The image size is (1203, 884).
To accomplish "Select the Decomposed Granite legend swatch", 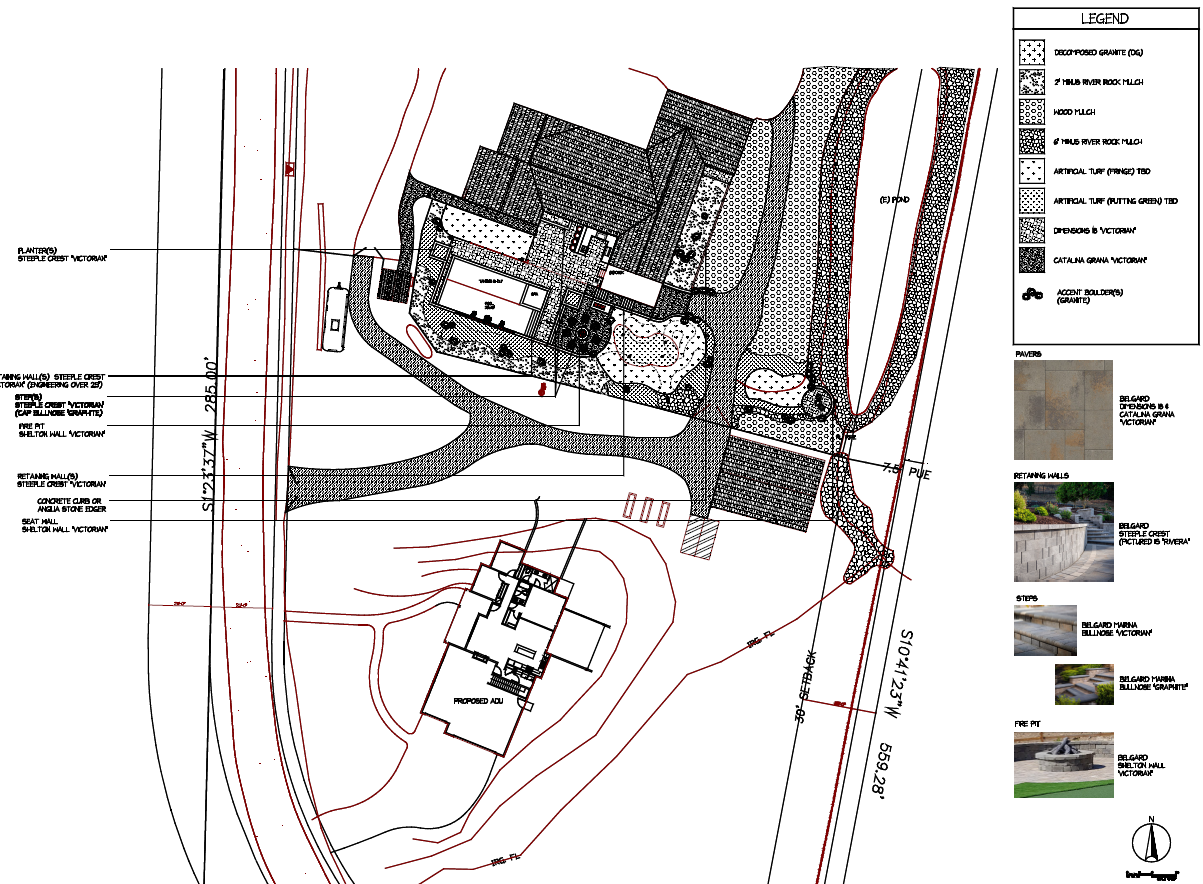I will coord(1032,53).
